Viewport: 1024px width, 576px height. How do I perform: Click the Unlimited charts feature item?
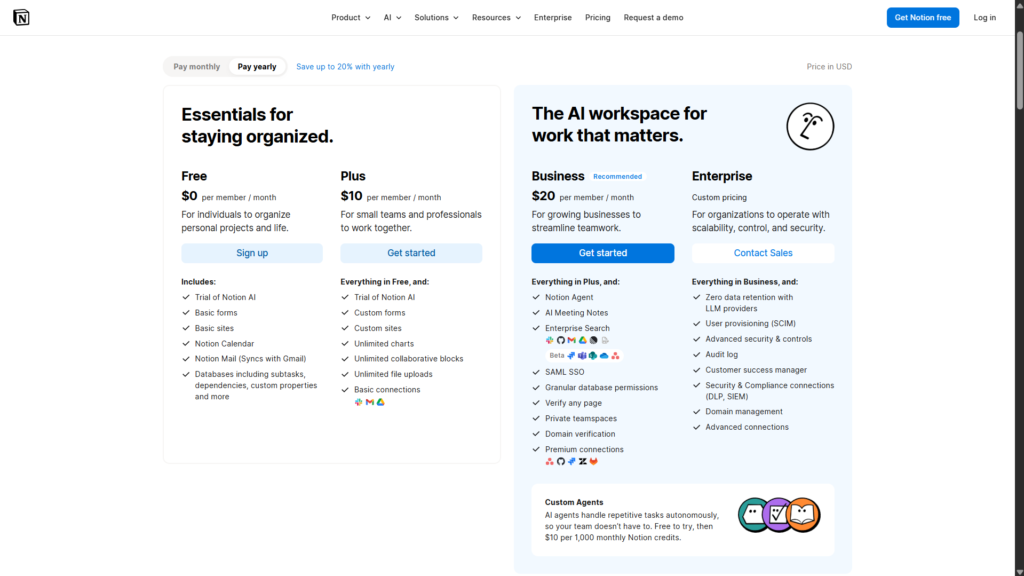[383, 344]
